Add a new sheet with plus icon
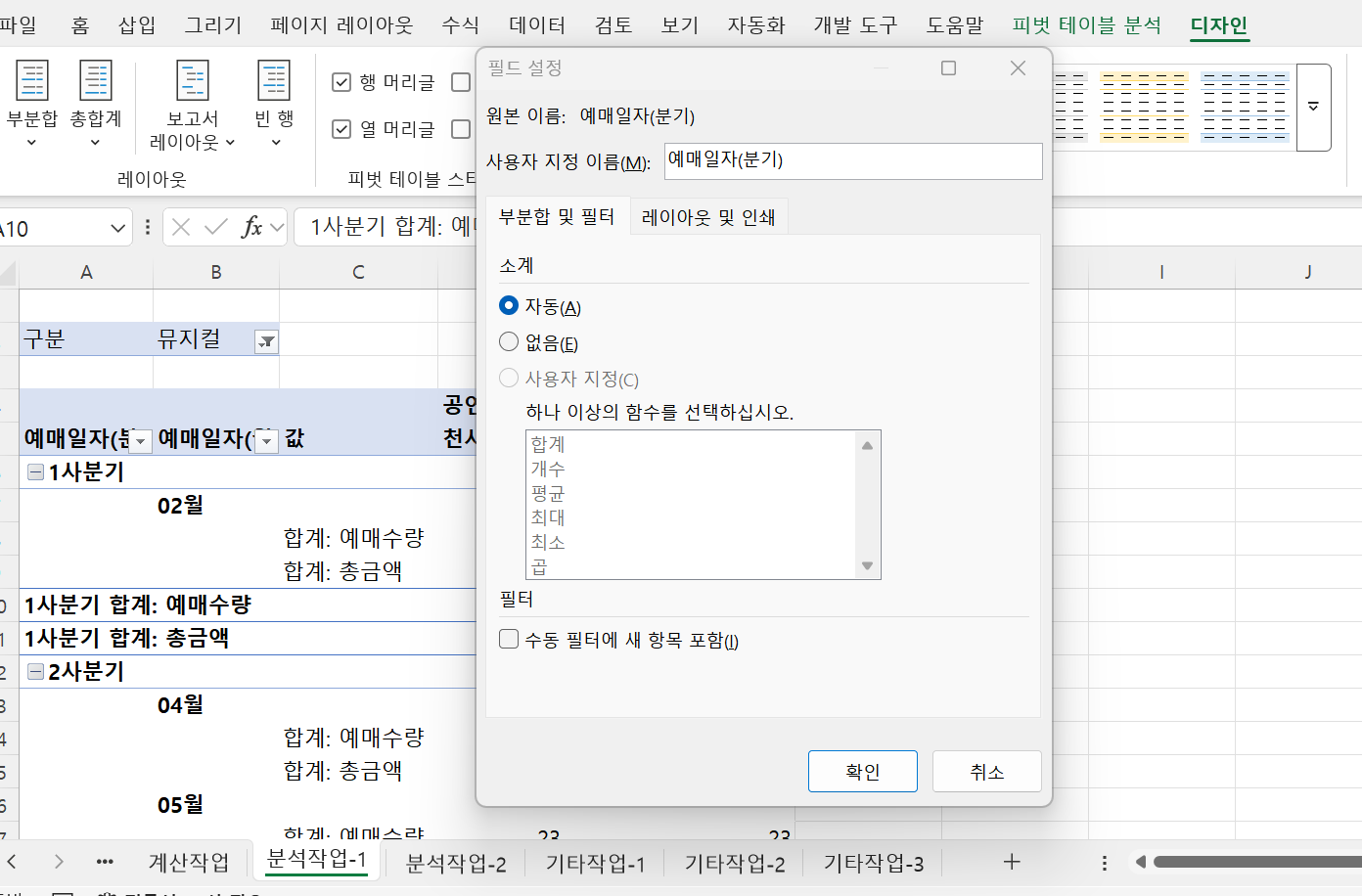 tap(1012, 862)
